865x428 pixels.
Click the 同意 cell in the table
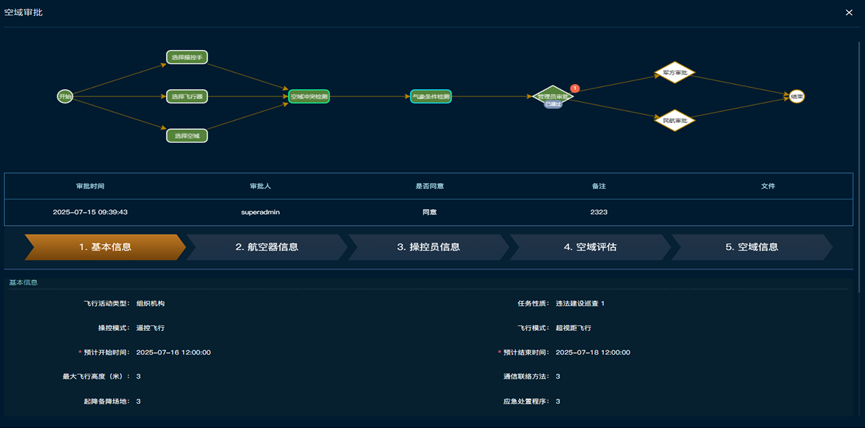(430, 212)
